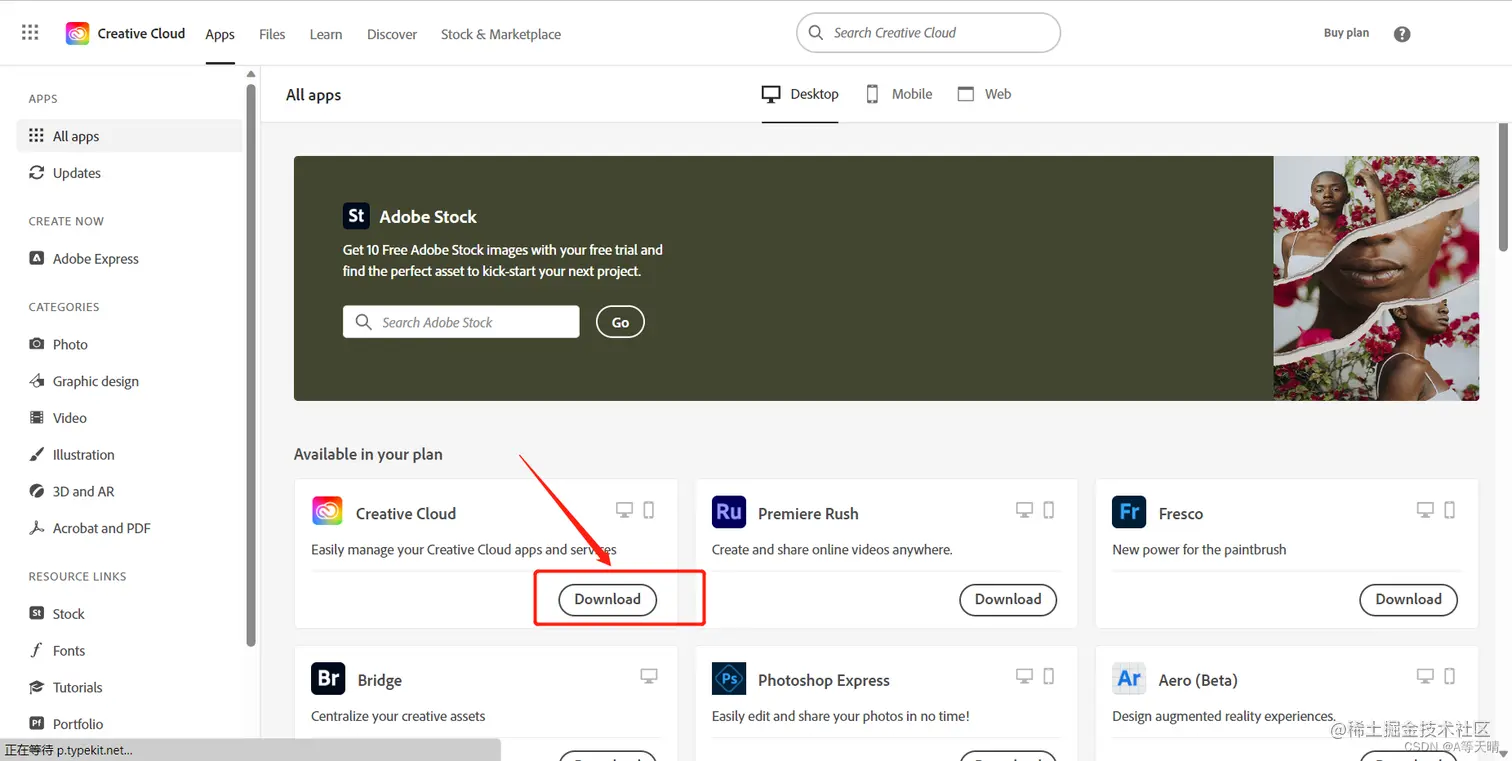This screenshot has width=1512, height=761.
Task: Click the Creative Cloud logo in header
Action: coord(77,33)
